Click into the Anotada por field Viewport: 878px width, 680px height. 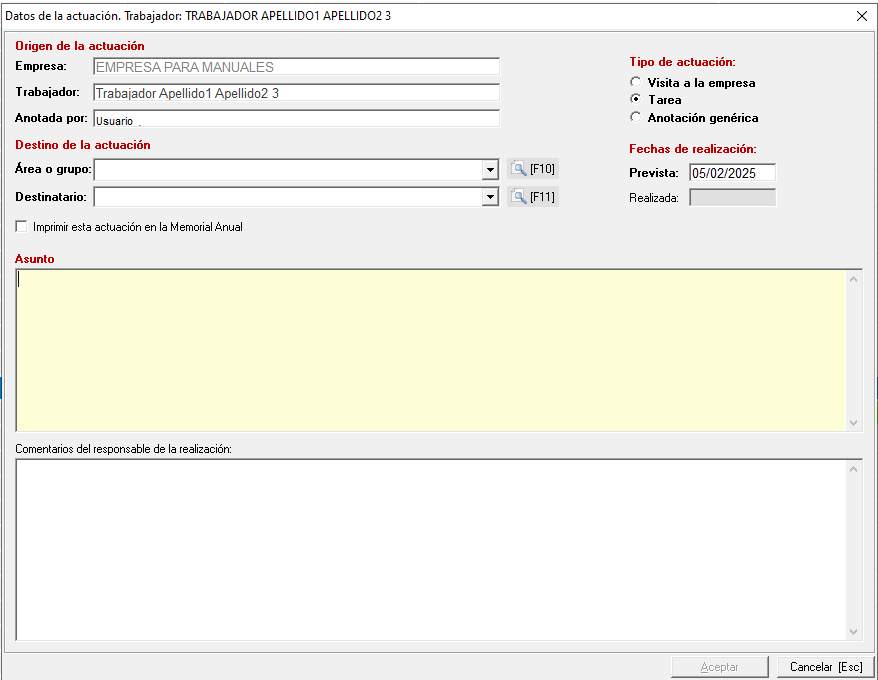[296, 119]
